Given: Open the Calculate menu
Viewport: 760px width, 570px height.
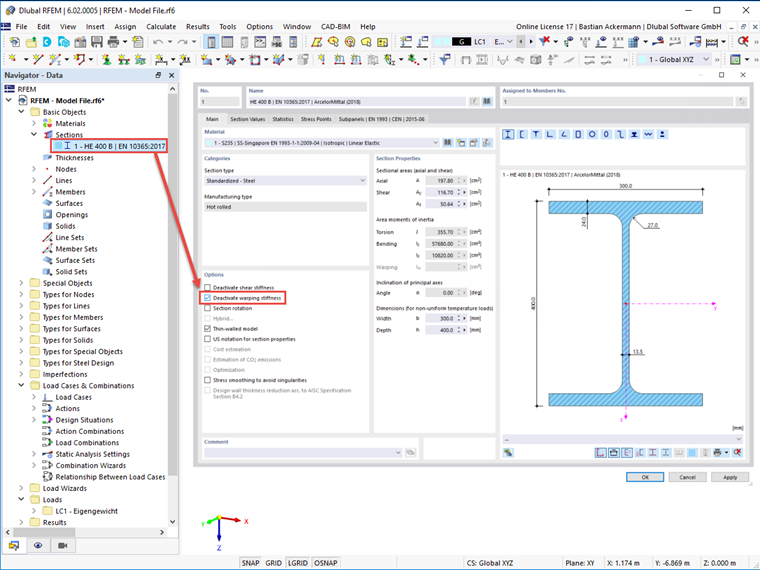Looking at the screenshot, I should [x=161, y=27].
